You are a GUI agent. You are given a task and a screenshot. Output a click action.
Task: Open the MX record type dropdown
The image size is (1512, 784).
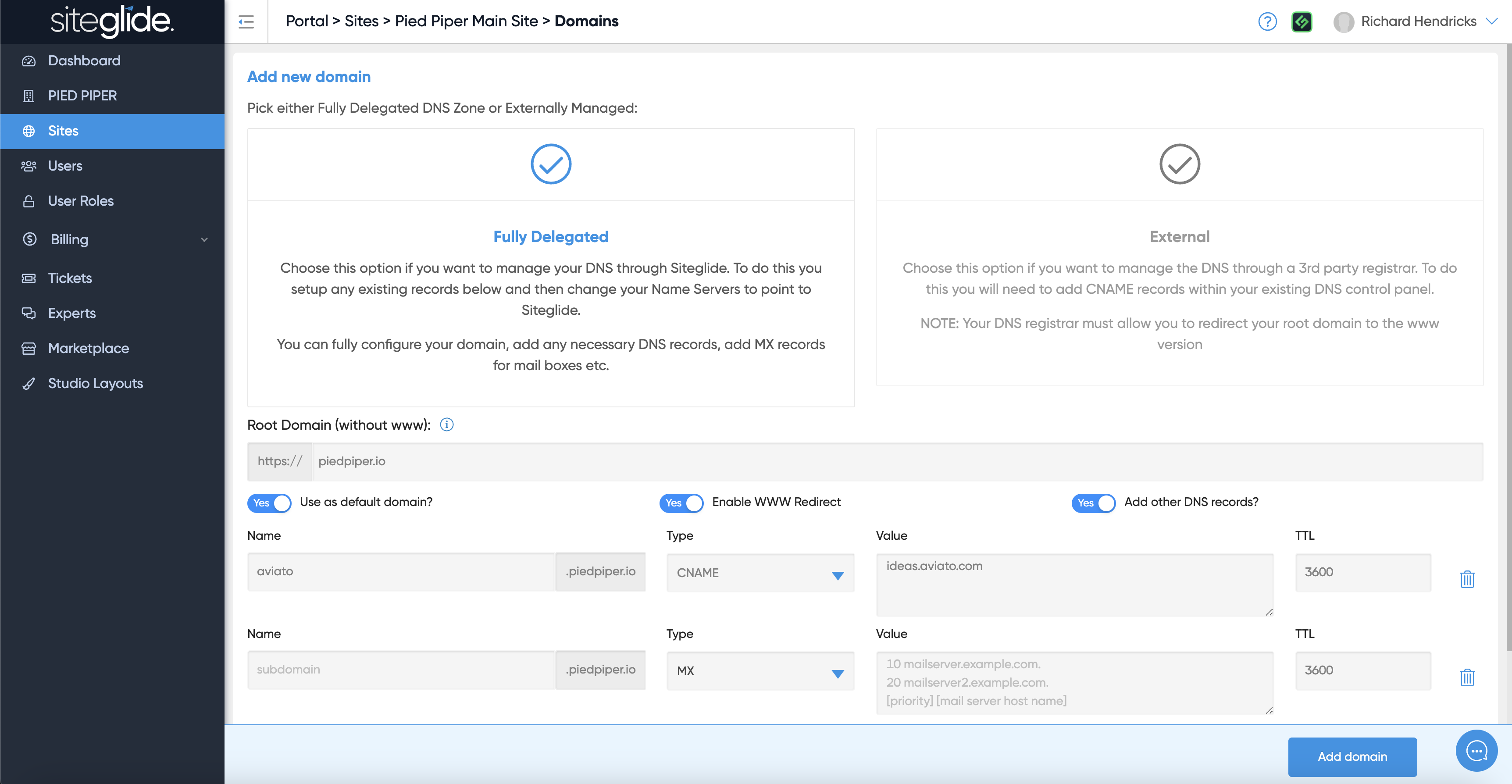coord(760,671)
